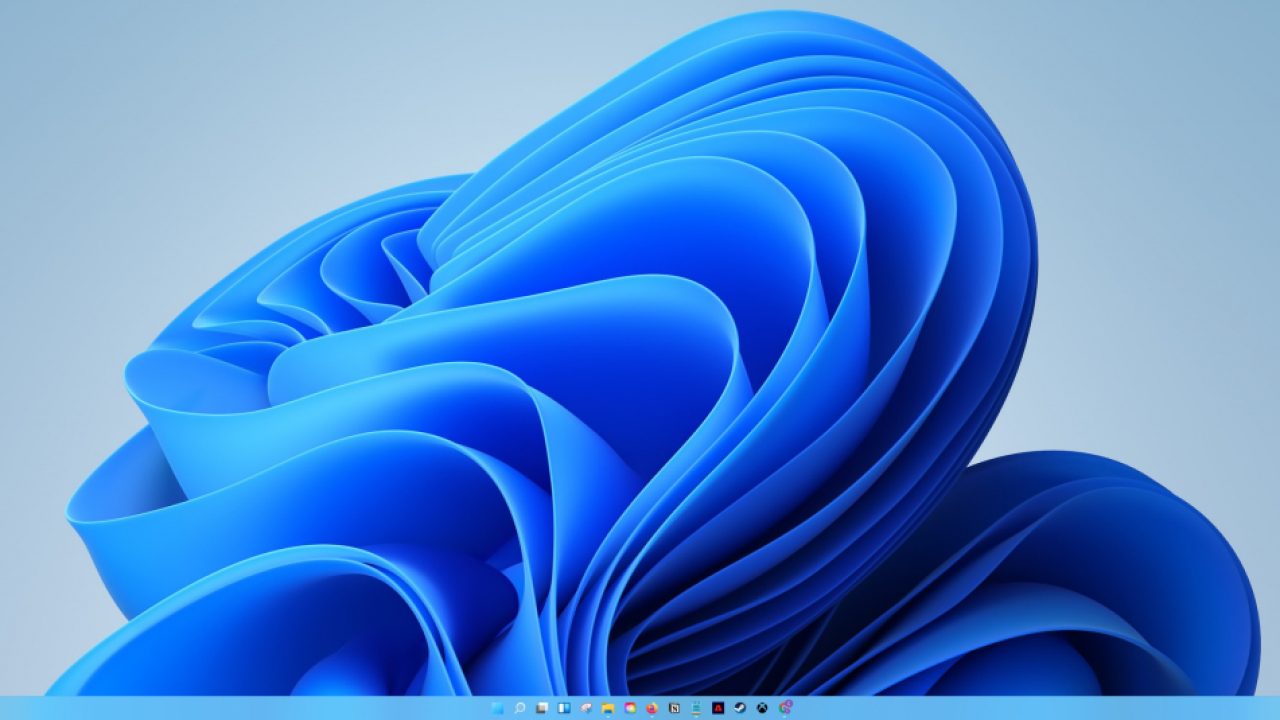This screenshot has height=720, width=1280.
Task: Click the teal book-shaped app icon
Action: pos(697,707)
